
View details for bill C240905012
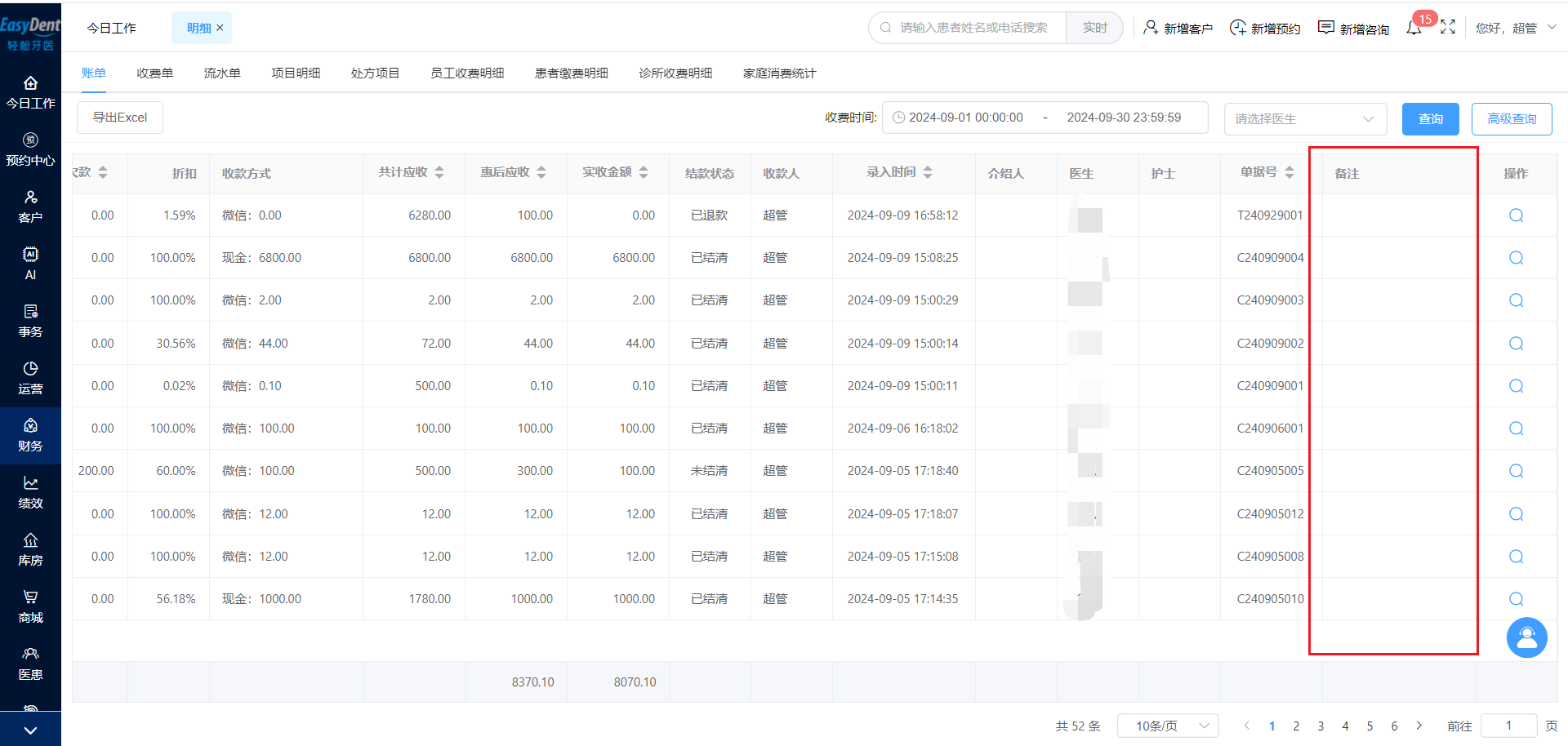1516,514
